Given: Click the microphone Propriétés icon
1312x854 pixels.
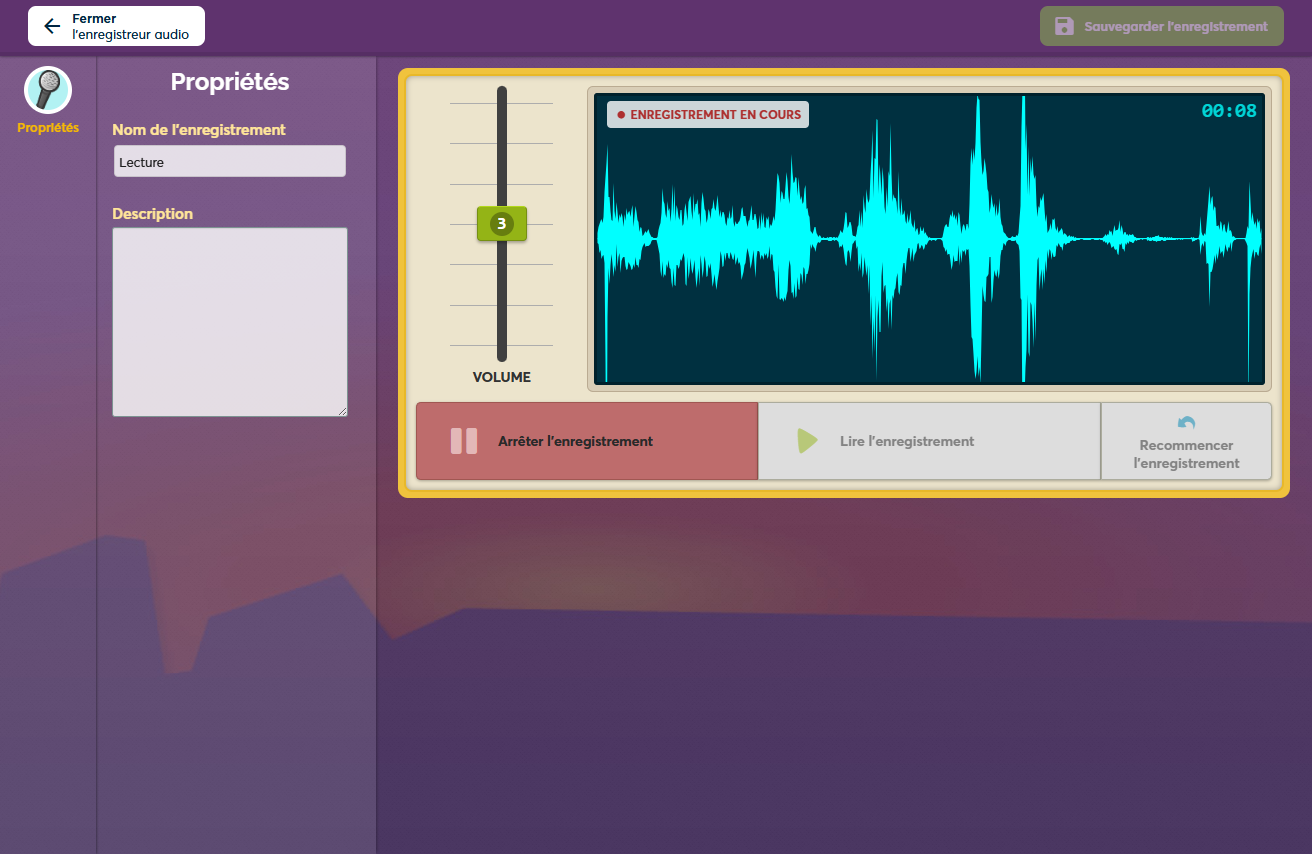Looking at the screenshot, I should (x=48, y=90).
